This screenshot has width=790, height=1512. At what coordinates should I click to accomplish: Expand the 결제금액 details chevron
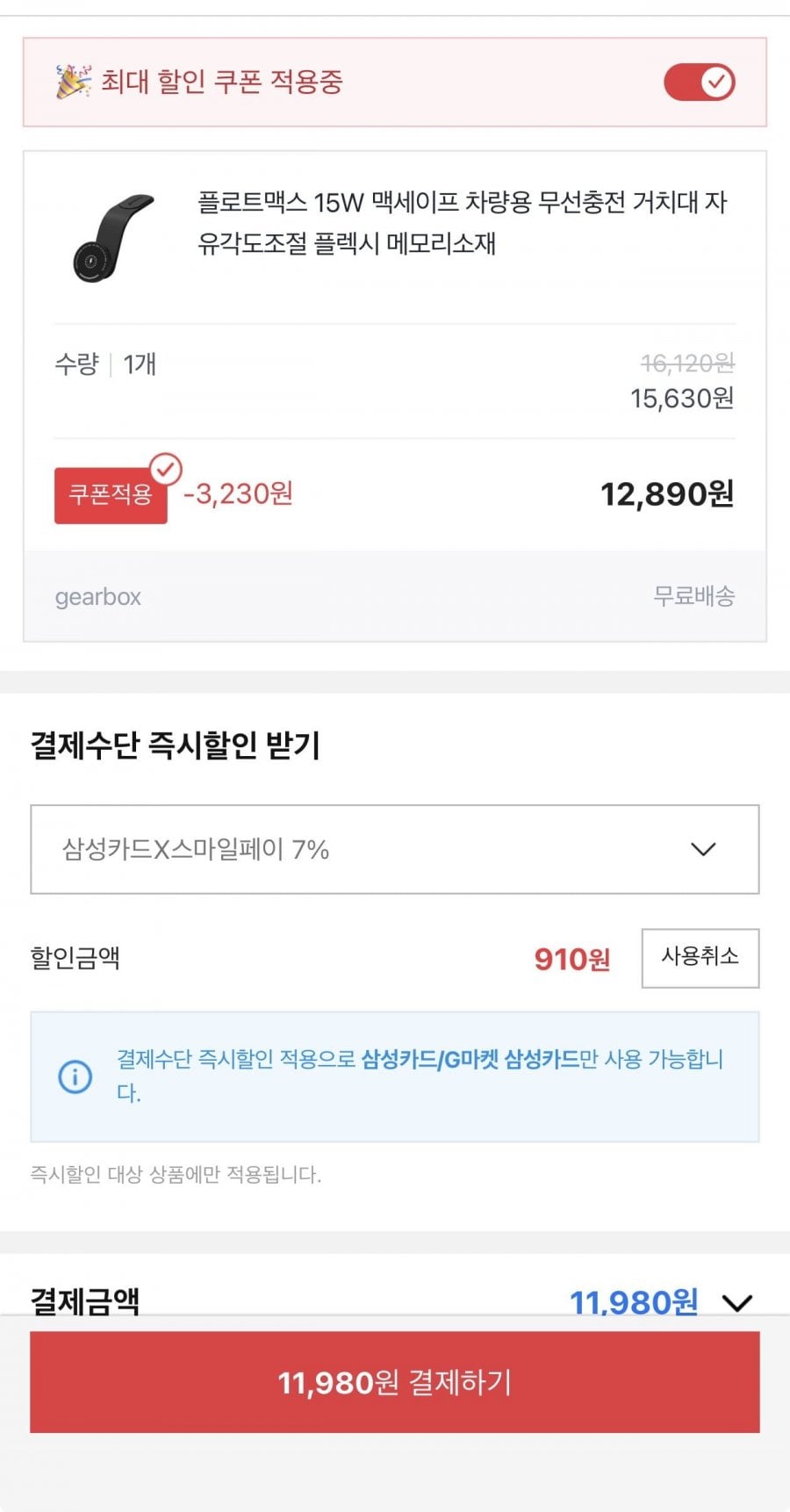[x=737, y=1302]
